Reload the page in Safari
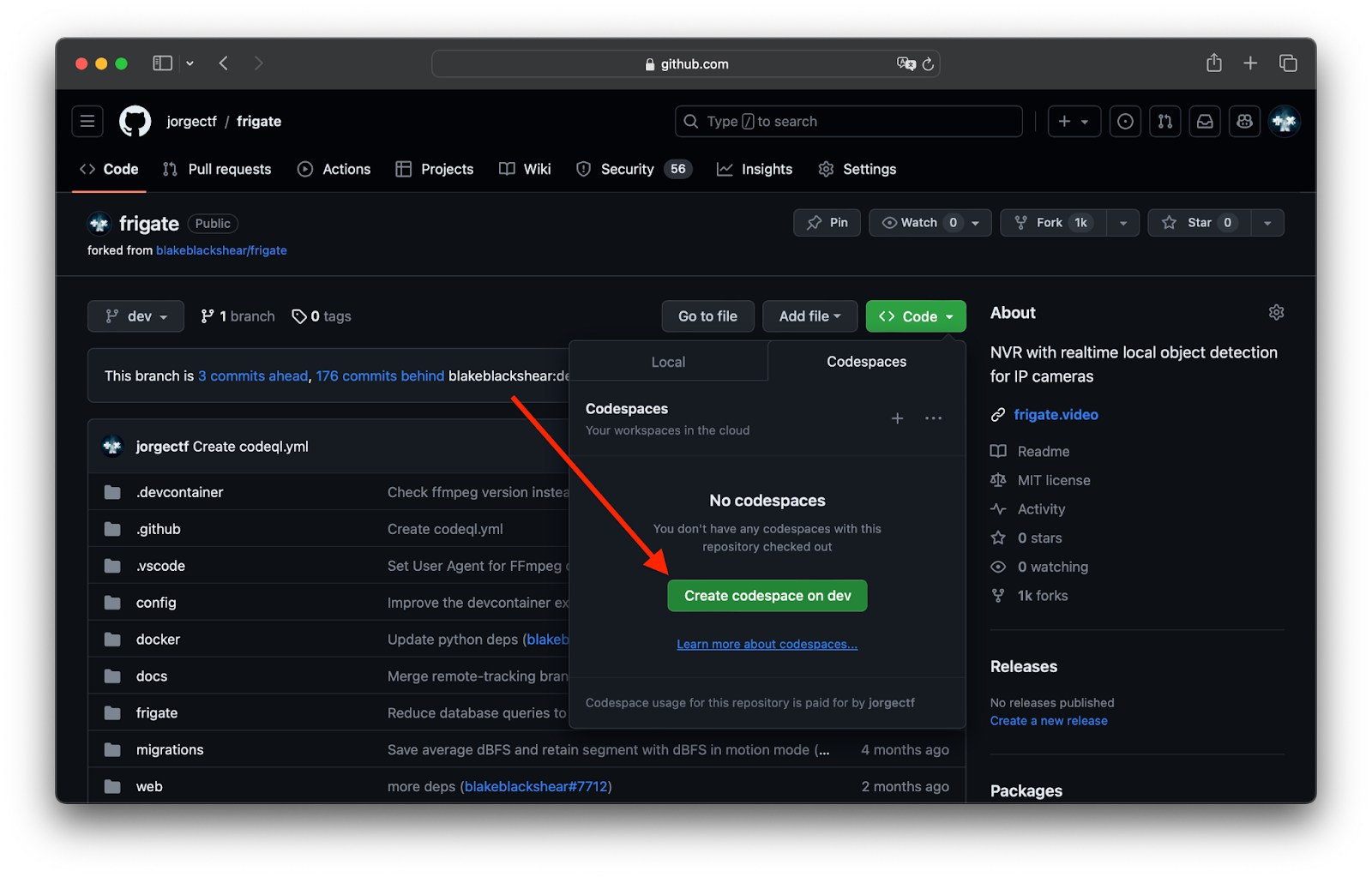 [928, 64]
